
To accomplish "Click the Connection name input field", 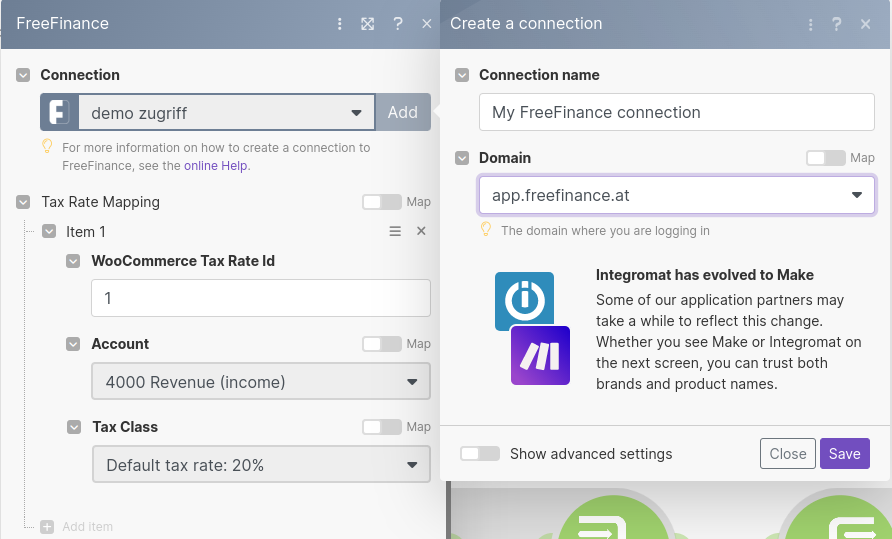I will [676, 113].
